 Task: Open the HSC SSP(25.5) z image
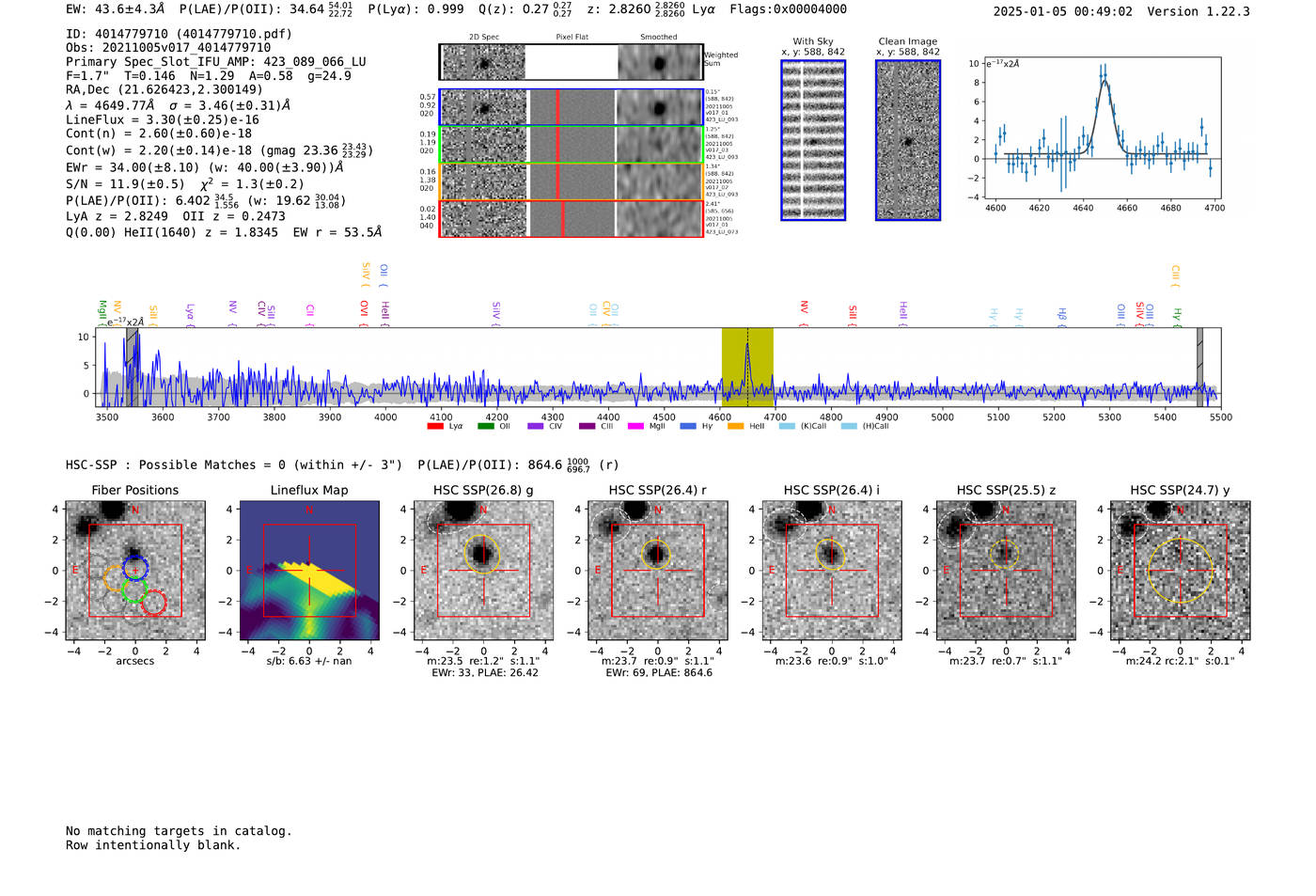[1006, 571]
